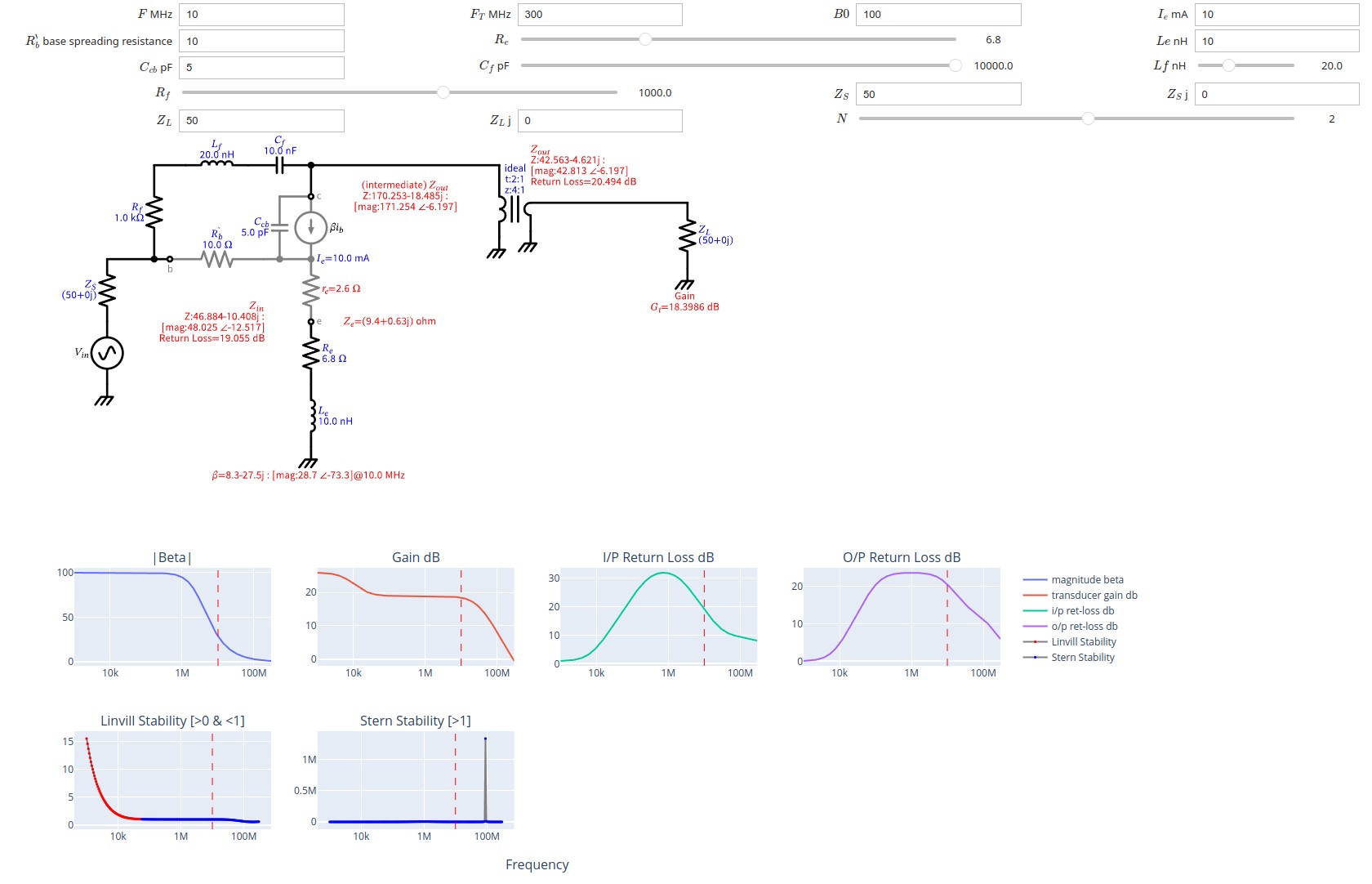Viewport: 1372px width, 884px height.
Task: Click the Rf slider handle
Action: point(443,92)
